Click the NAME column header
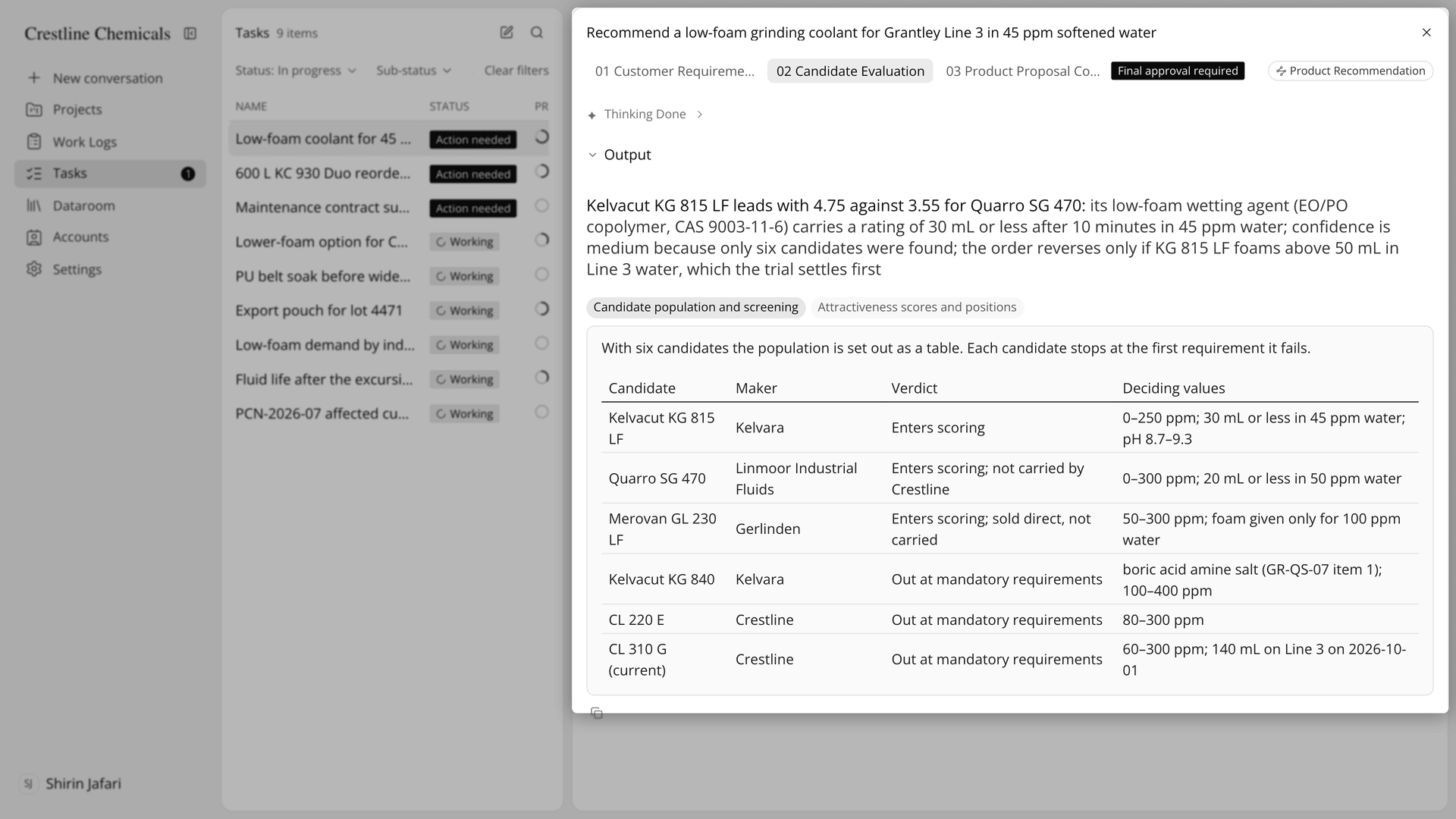Screen dimensions: 1456x819 [251, 106]
